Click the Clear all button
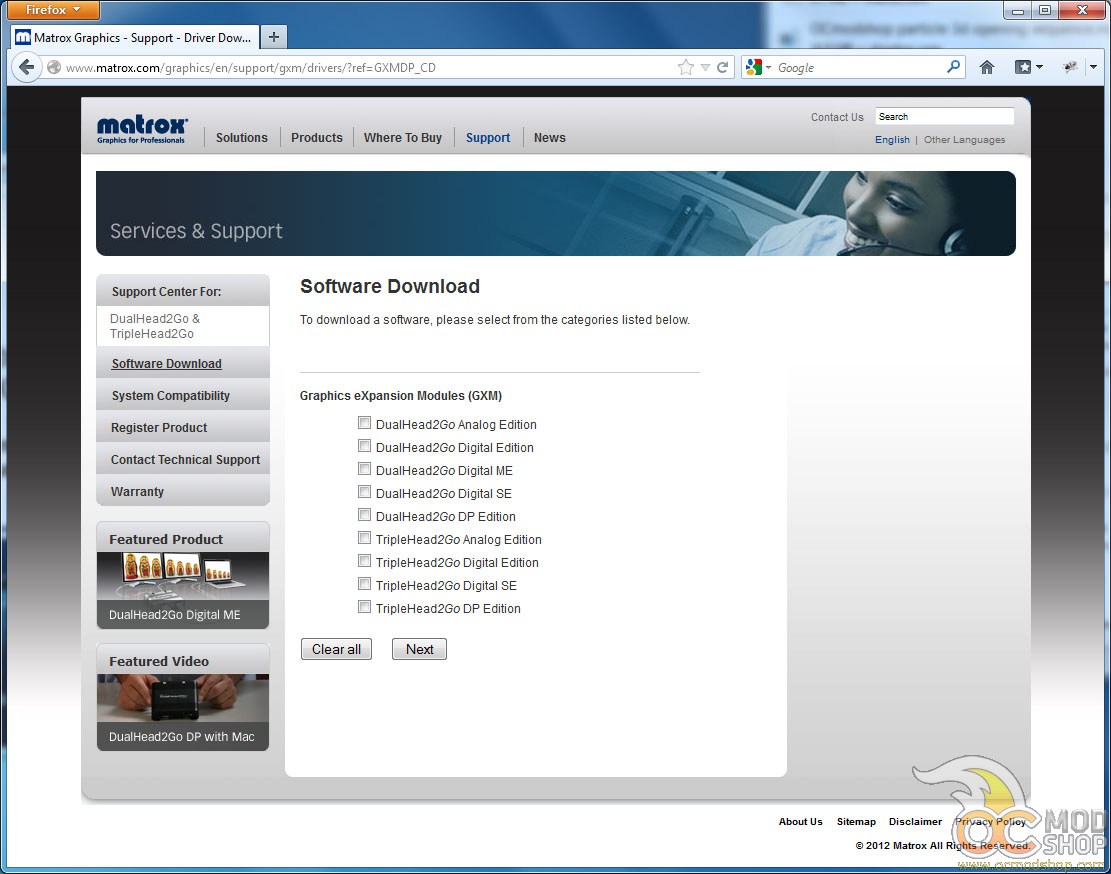This screenshot has width=1111, height=874. pos(337,649)
